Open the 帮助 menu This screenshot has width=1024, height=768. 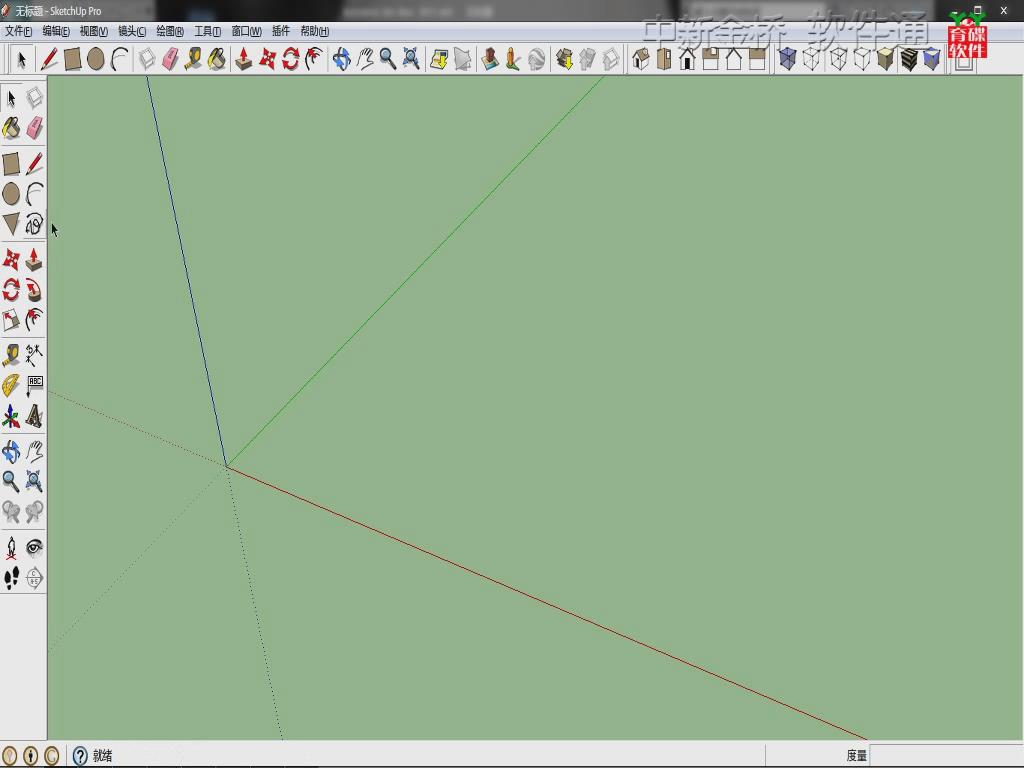coord(315,31)
